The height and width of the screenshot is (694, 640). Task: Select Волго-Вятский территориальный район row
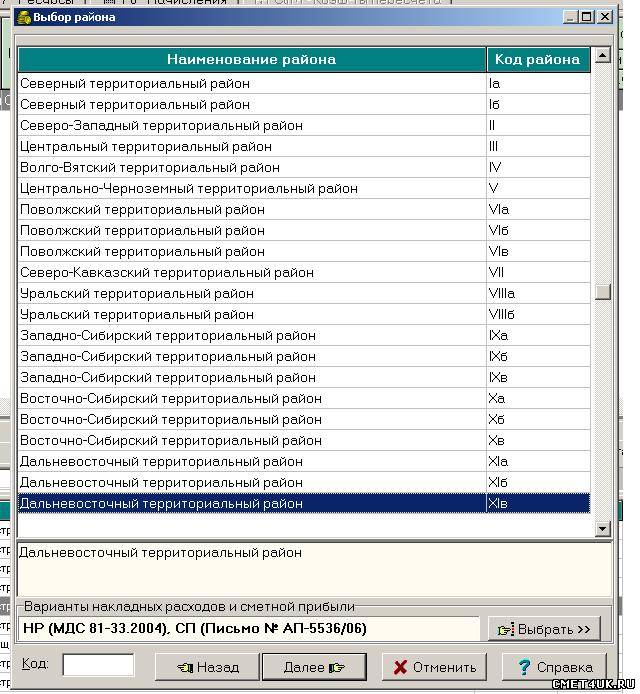[x=304, y=167]
